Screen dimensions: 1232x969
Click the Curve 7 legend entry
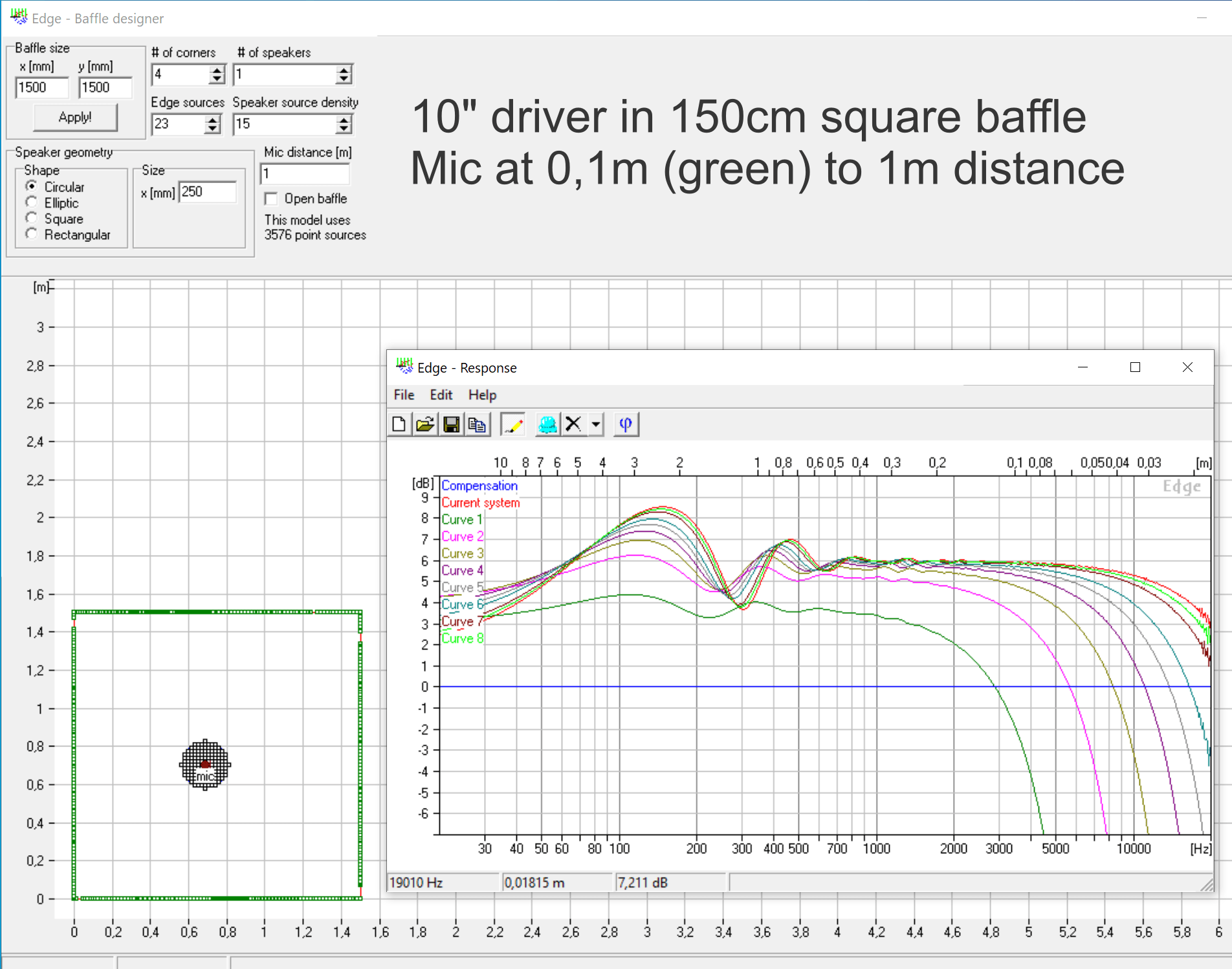click(462, 621)
